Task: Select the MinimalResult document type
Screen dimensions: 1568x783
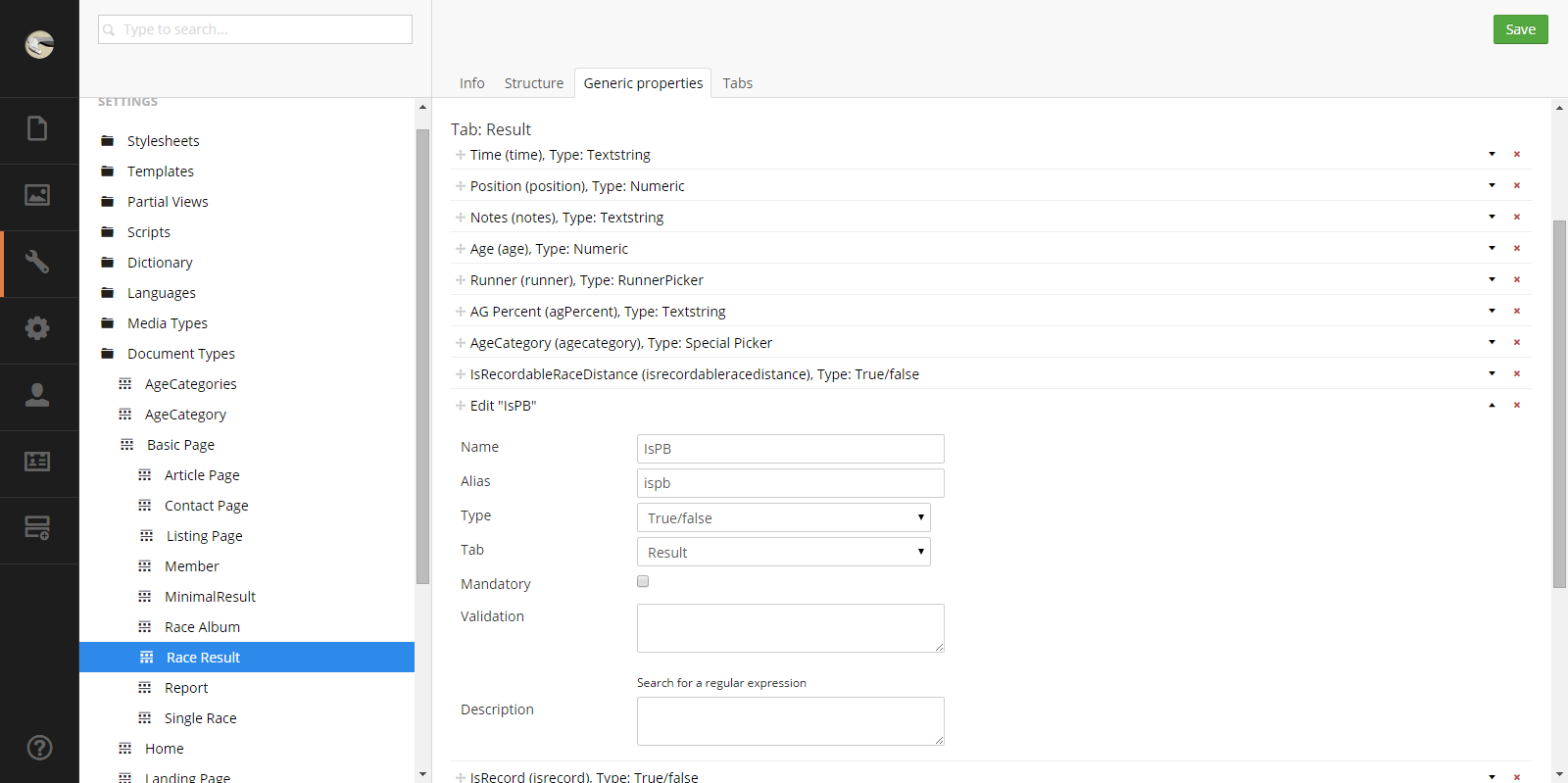Action: tap(210, 597)
